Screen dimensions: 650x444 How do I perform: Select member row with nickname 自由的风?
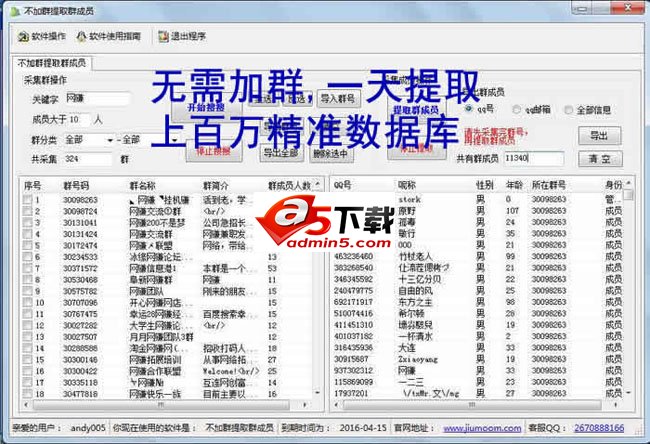tap(477, 291)
